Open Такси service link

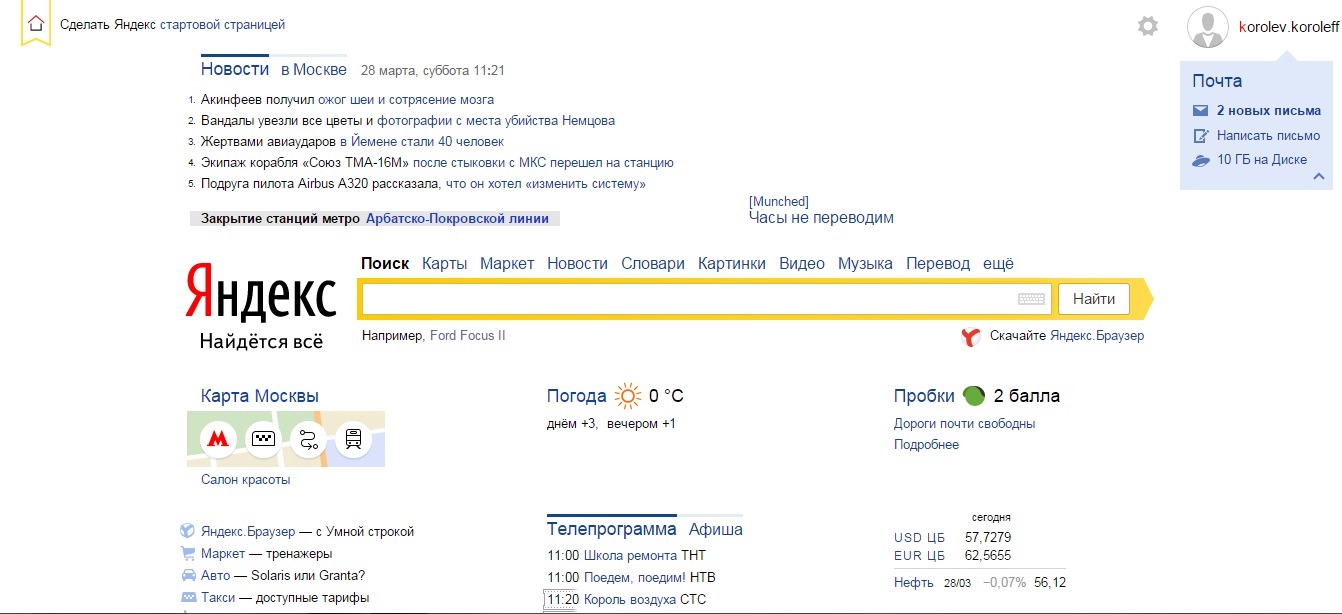click(218, 598)
